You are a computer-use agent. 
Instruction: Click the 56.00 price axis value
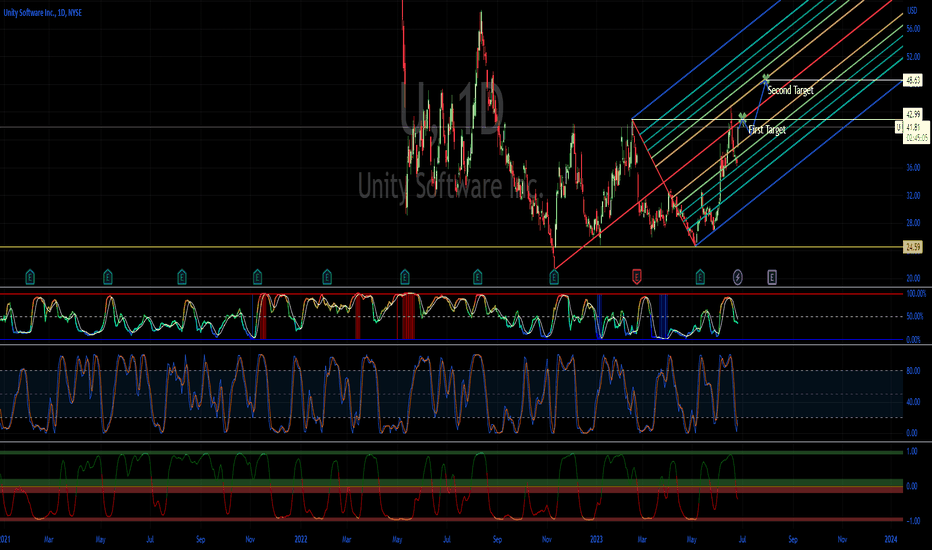913,29
